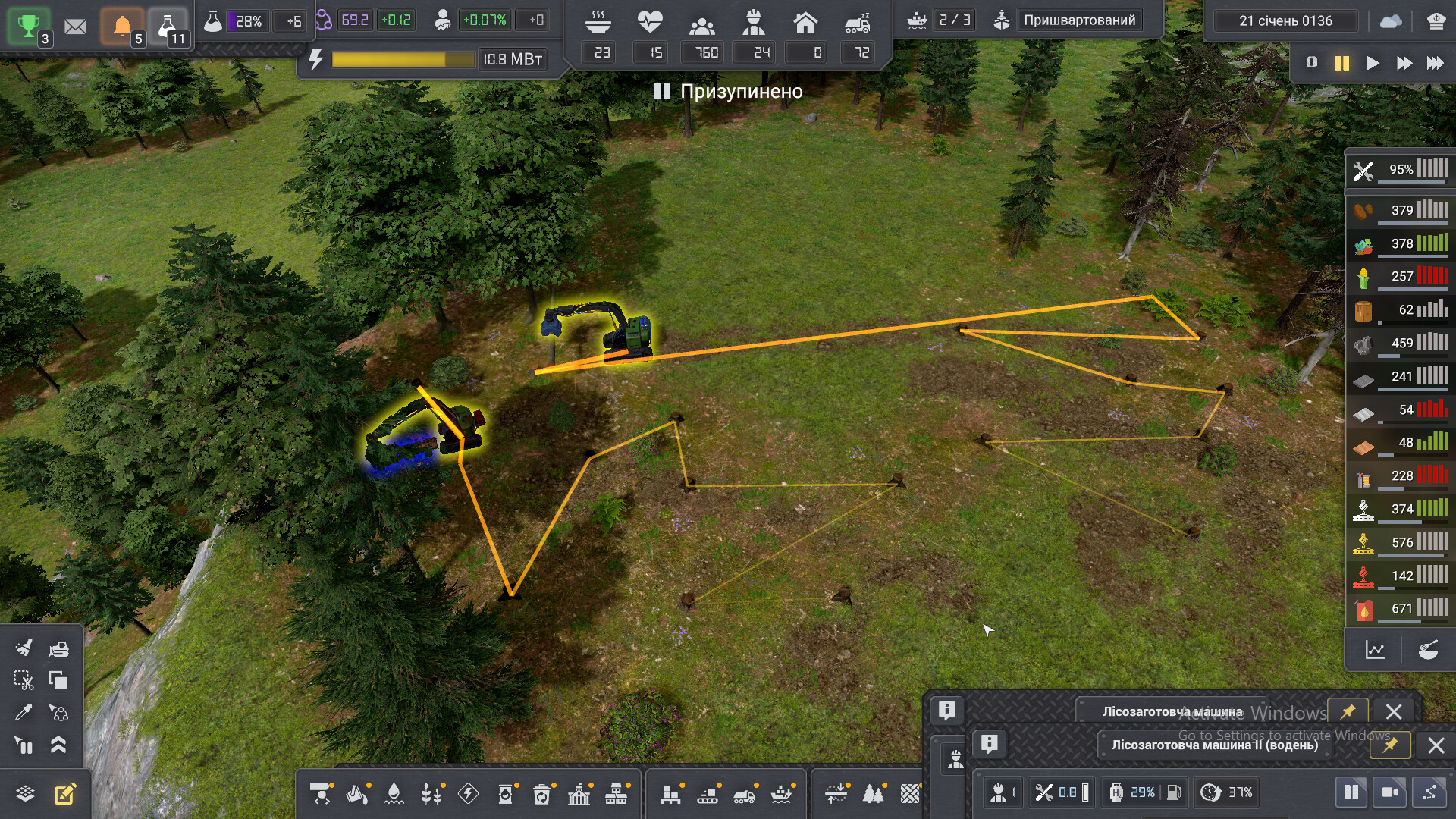Open the waste recycling build category
Image resolution: width=1456 pixels, height=819 pixels.
(542, 793)
